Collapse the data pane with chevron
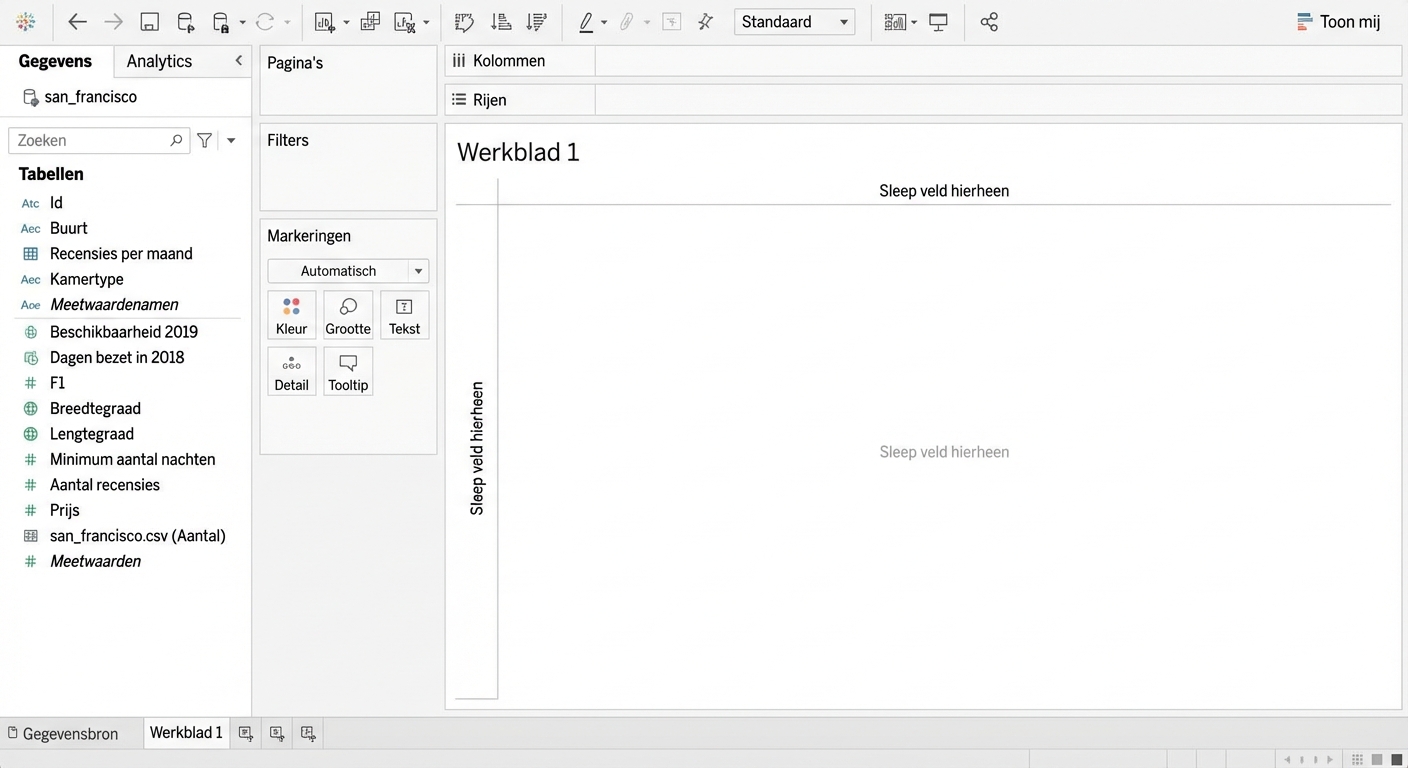This screenshot has height=768, width=1408. [x=238, y=61]
